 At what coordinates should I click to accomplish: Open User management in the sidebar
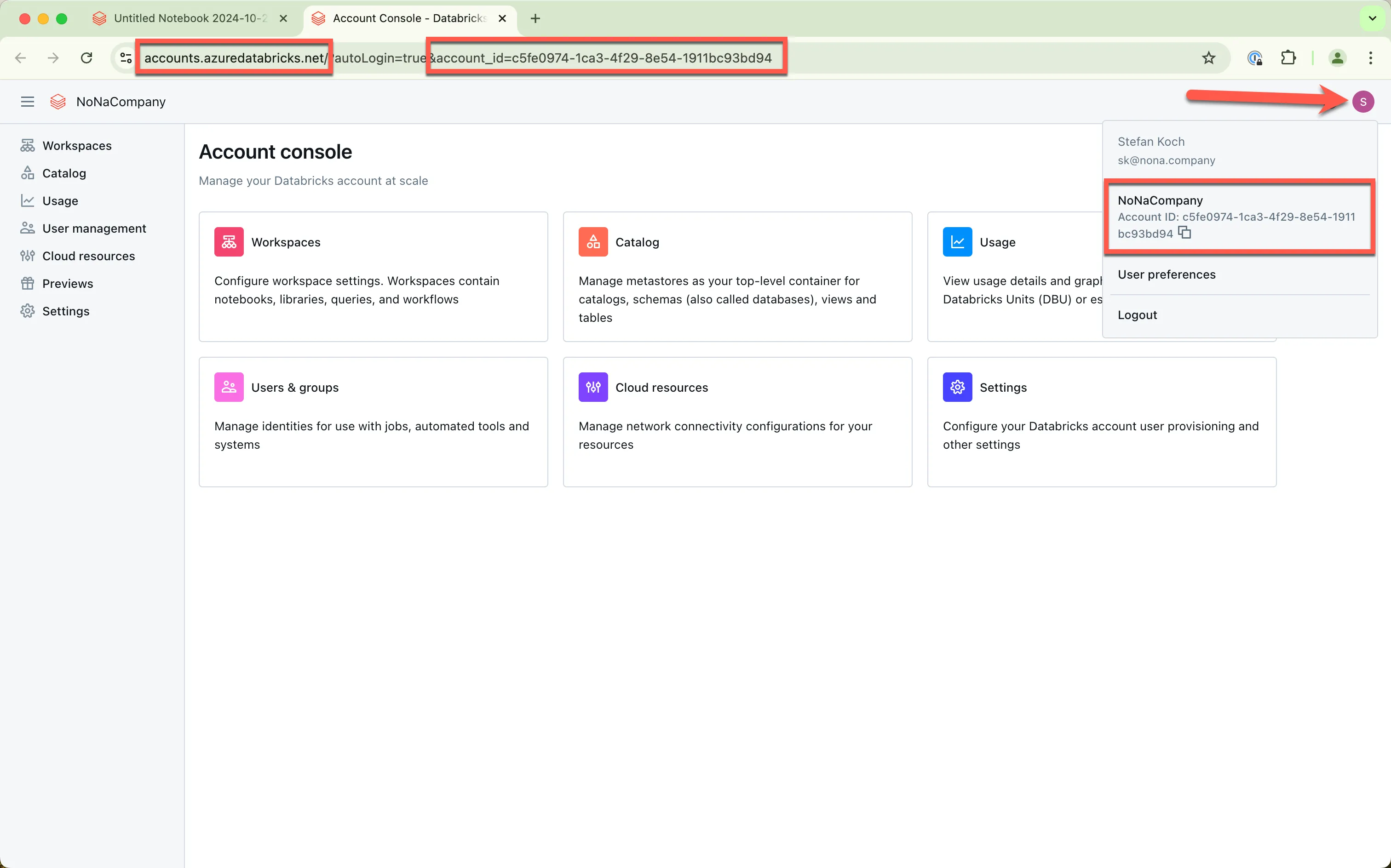coord(94,228)
